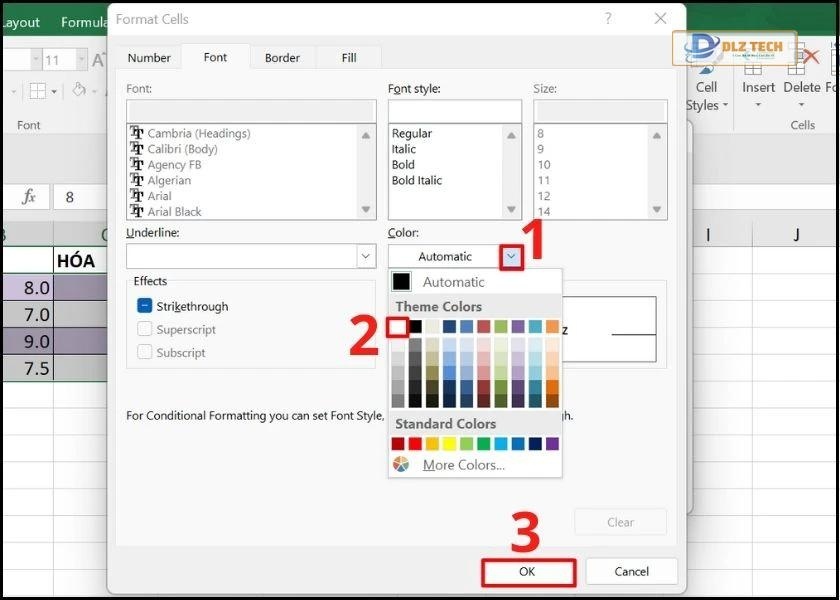Open Cell Styles in the ribbon
This screenshot has width=840, height=600.
click(x=706, y=96)
